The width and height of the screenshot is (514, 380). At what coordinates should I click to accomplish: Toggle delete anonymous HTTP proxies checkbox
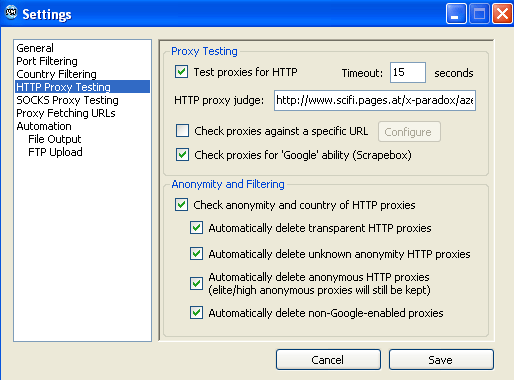click(x=196, y=284)
